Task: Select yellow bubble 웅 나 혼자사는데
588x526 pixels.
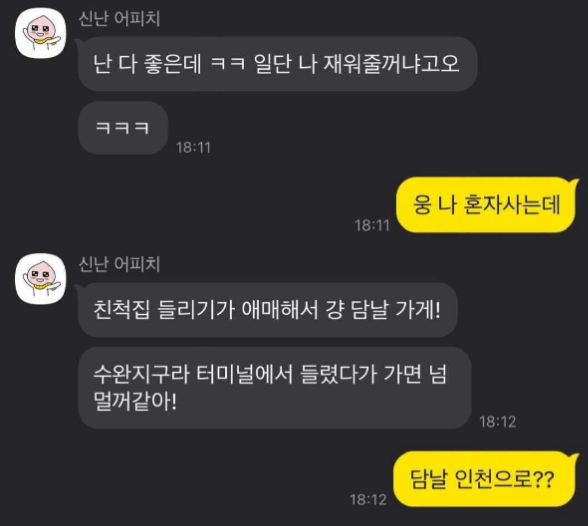Action: click(486, 205)
